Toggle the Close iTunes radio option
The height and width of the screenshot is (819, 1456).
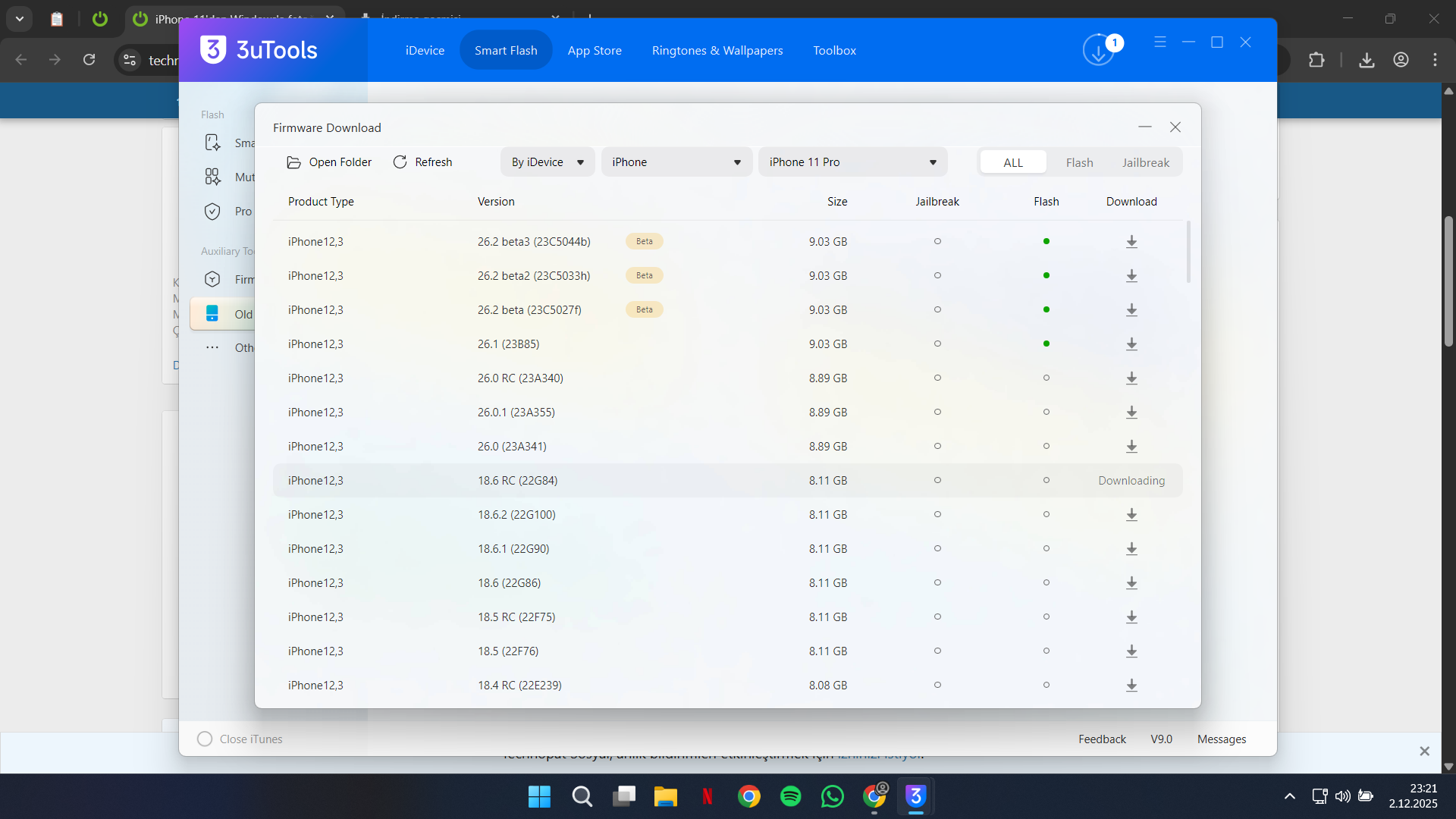[205, 739]
